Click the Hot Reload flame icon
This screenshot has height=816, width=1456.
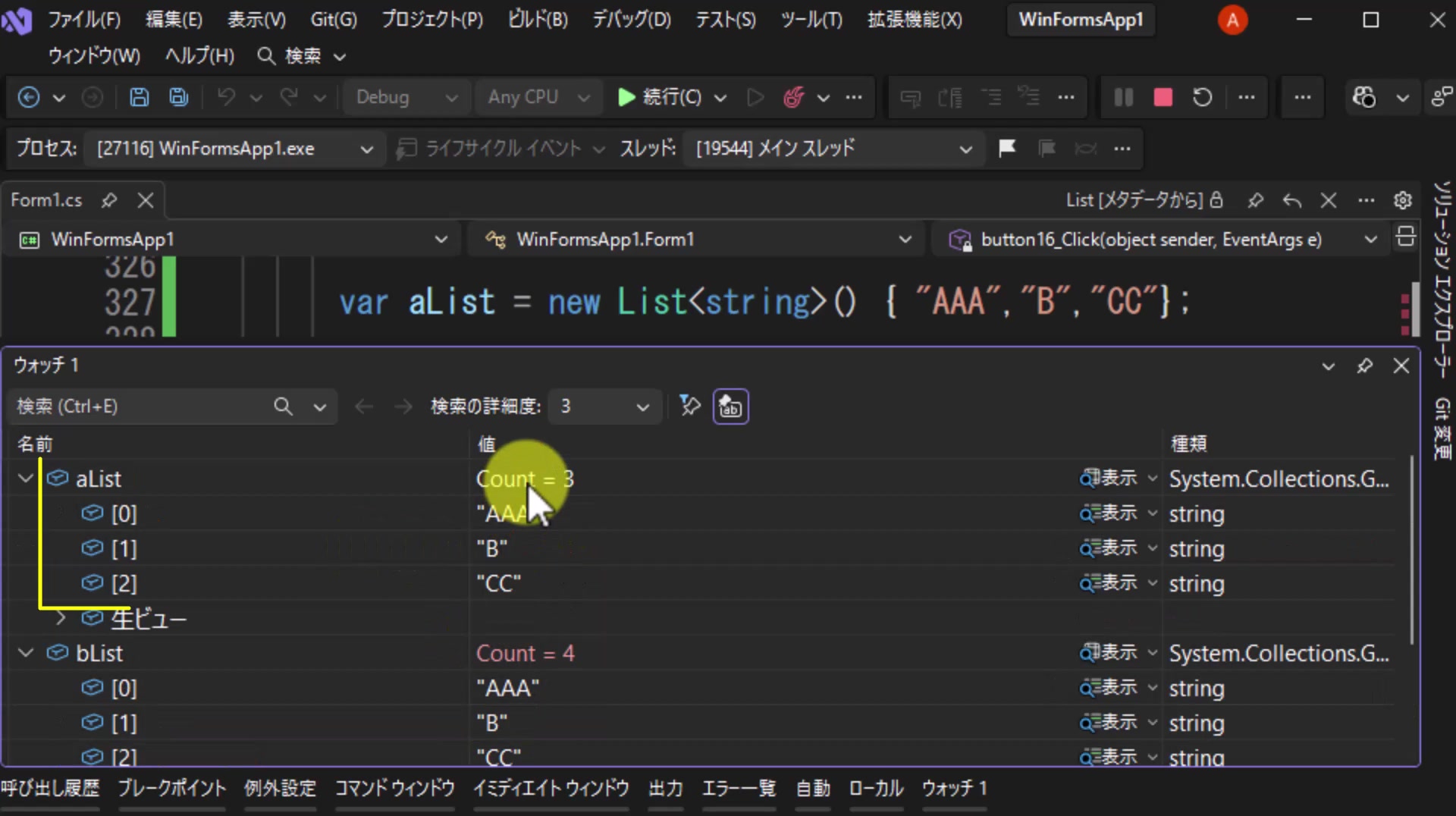(793, 97)
